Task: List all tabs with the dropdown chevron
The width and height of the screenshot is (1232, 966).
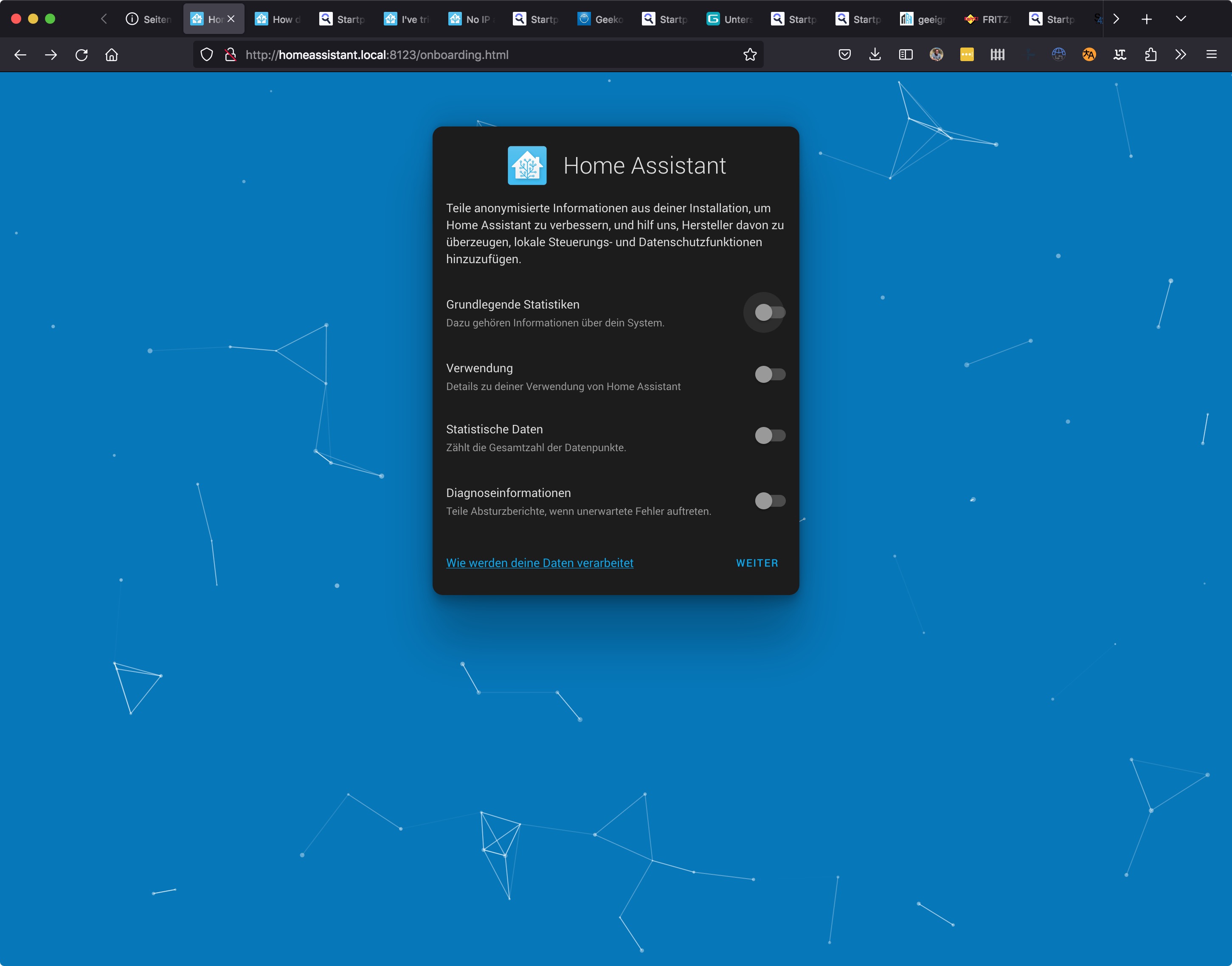Action: point(1181,19)
